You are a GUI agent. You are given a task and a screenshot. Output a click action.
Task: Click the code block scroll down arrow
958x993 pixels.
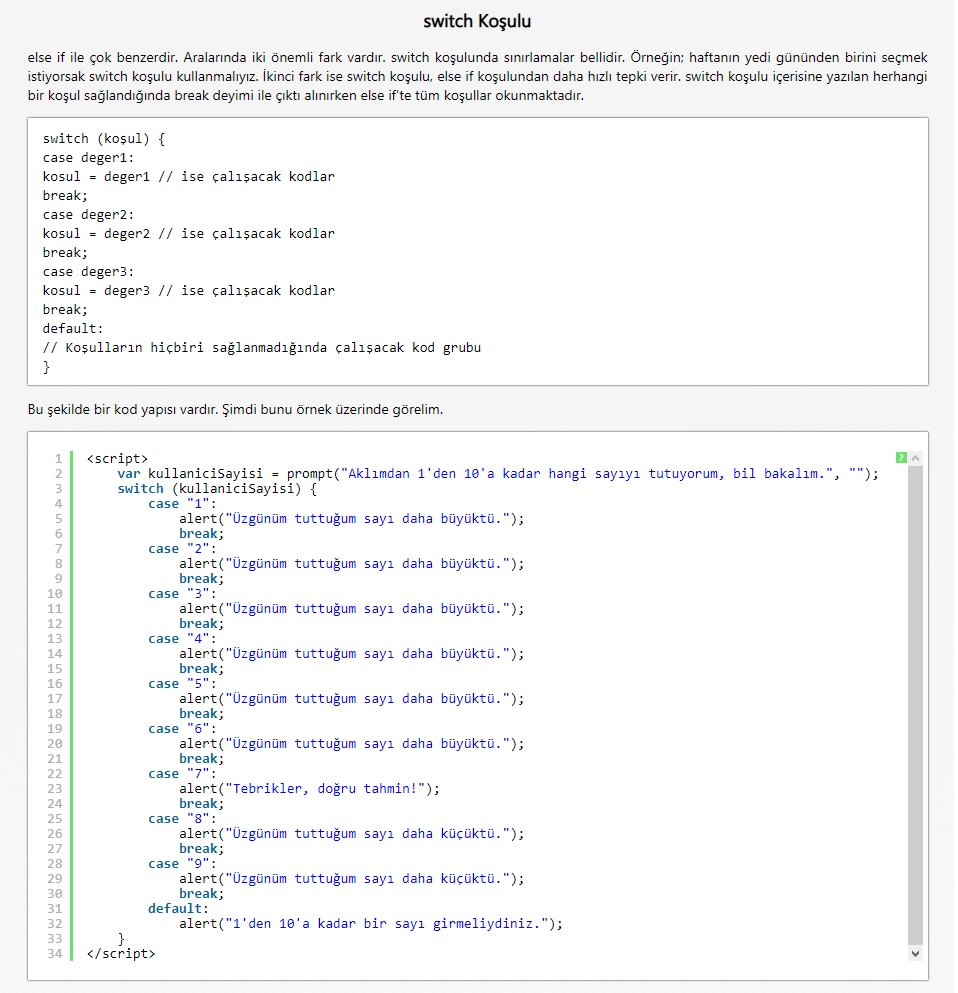click(x=915, y=953)
